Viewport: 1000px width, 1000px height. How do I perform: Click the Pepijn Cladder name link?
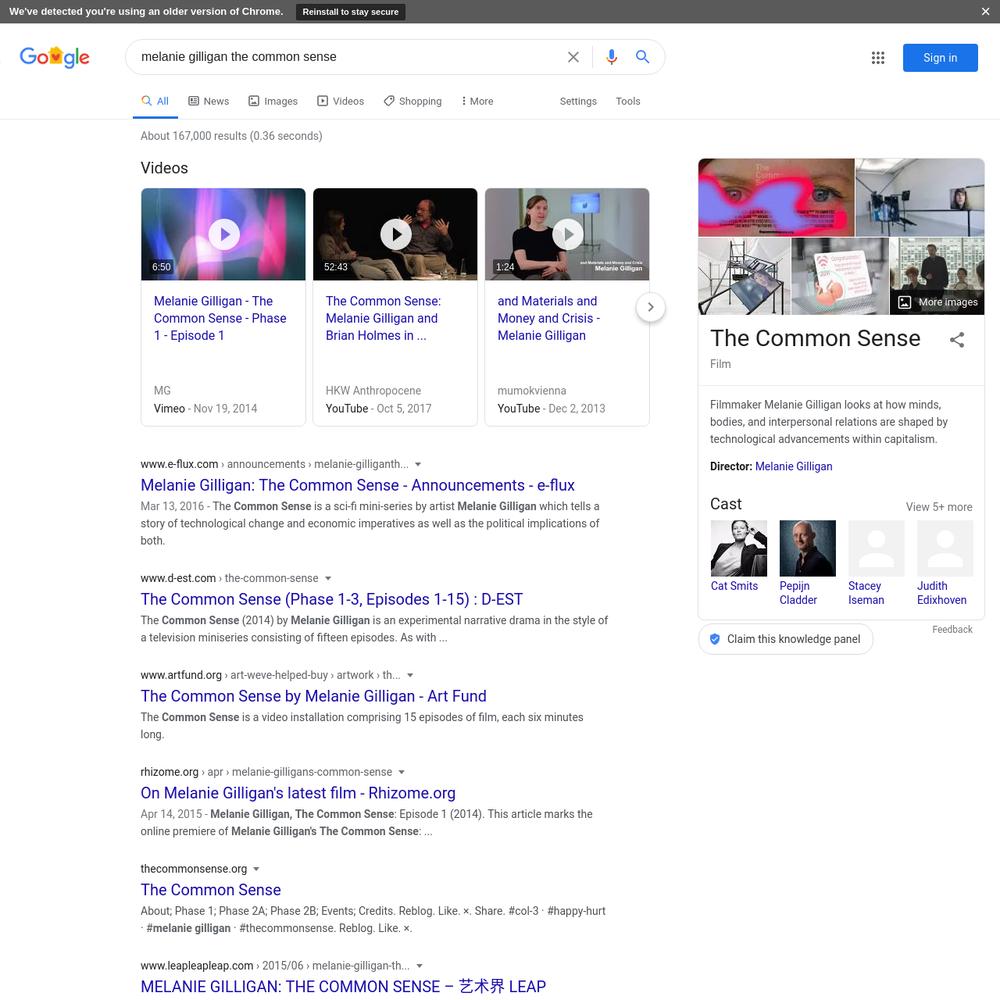click(798, 593)
